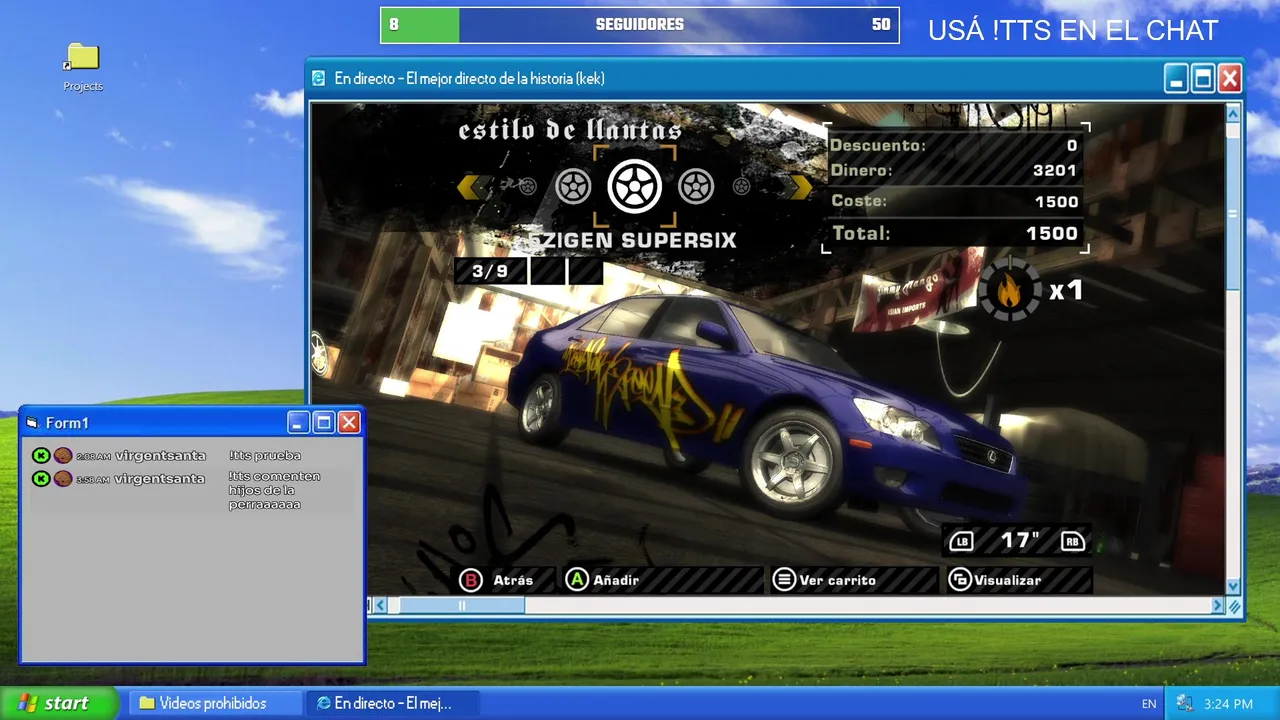The height and width of the screenshot is (720, 1280).
Task: Click the Visualizar label
Action: [x=1008, y=580]
